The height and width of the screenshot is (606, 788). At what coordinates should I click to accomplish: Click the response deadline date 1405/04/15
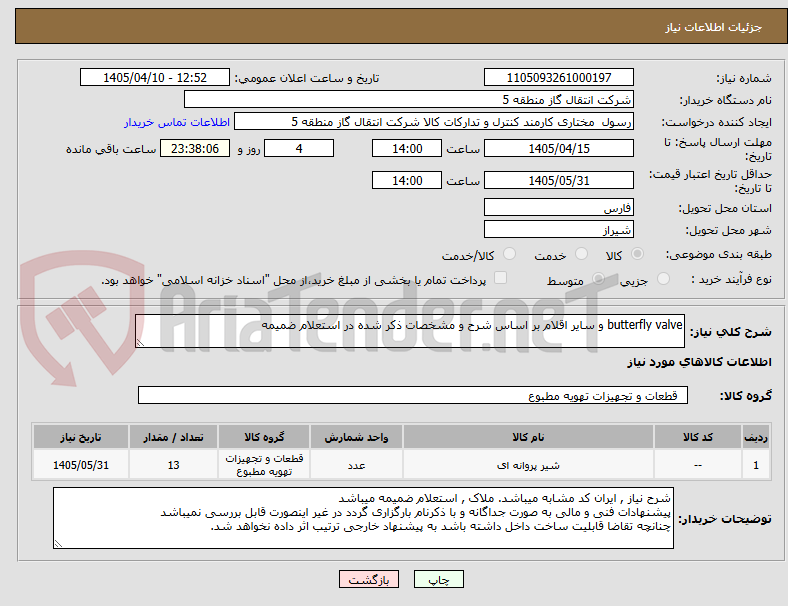tap(559, 148)
